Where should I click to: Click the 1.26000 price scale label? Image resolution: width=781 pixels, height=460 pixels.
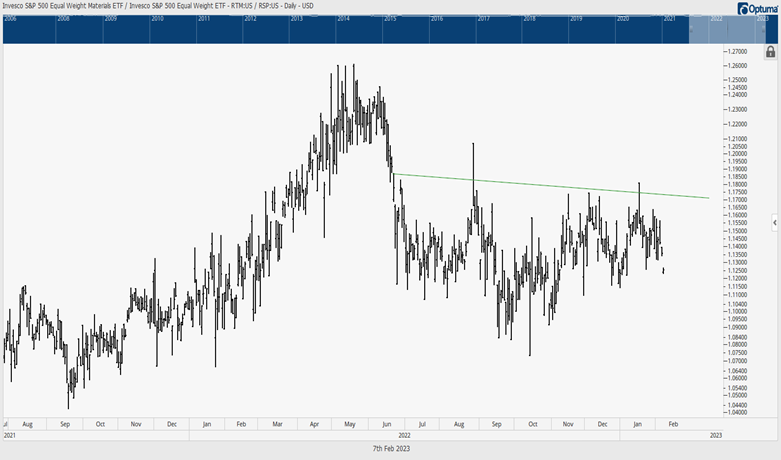737,66
